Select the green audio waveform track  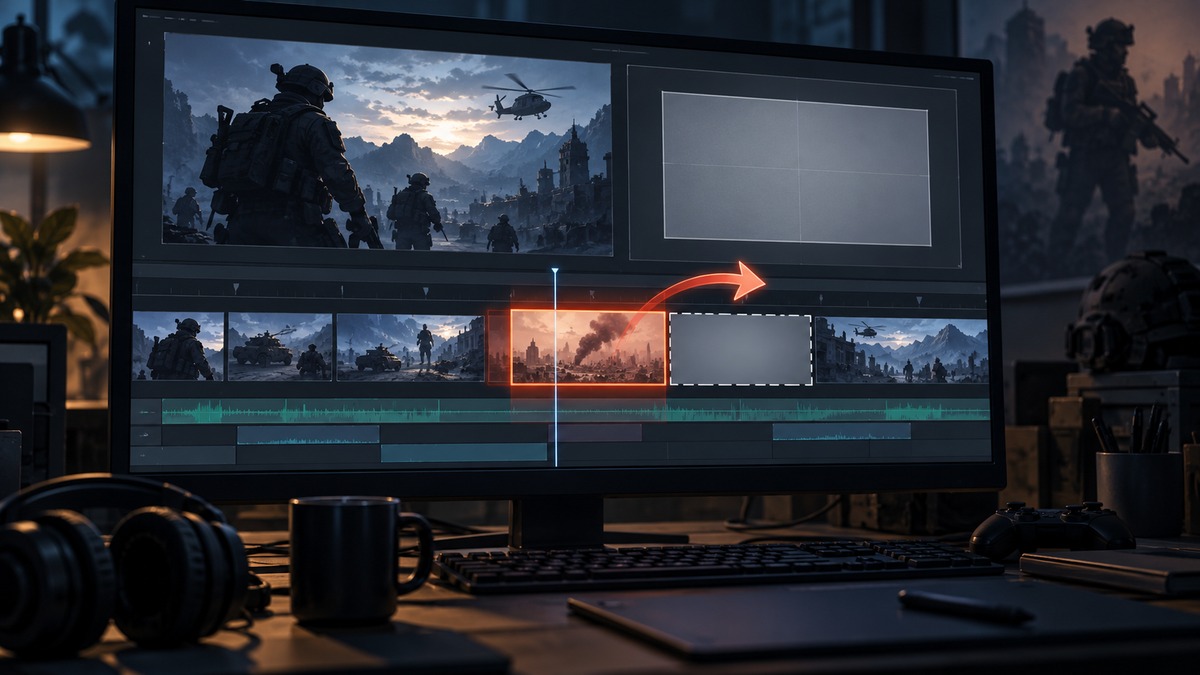coord(575,411)
